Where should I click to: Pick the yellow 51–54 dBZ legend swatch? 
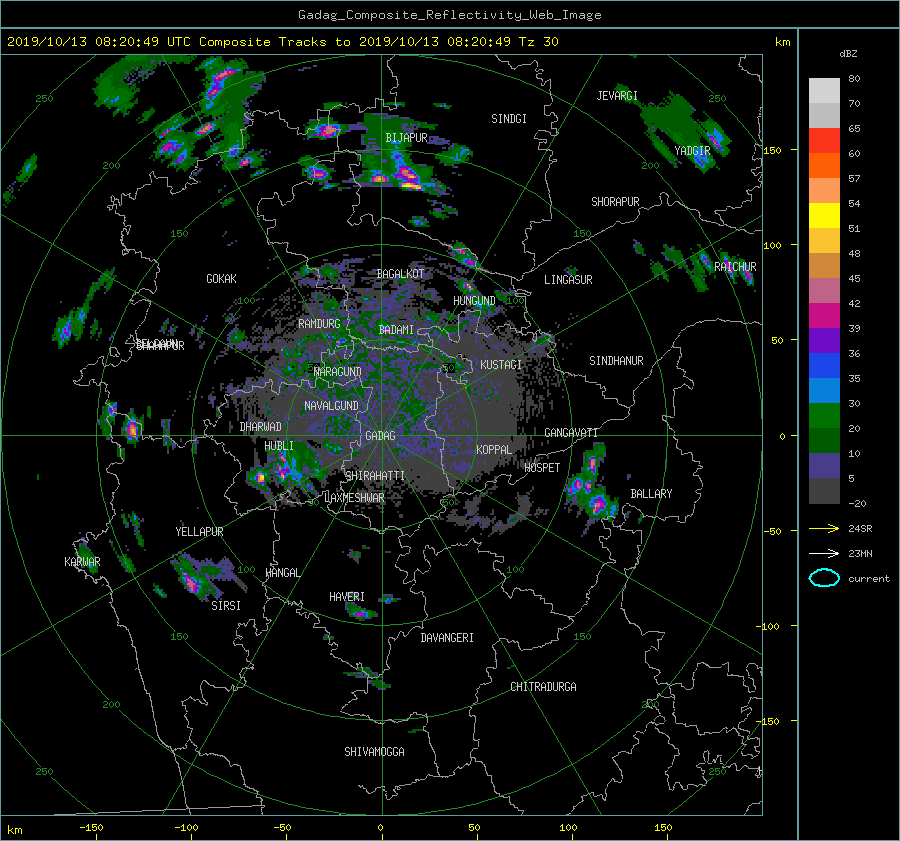pos(824,216)
